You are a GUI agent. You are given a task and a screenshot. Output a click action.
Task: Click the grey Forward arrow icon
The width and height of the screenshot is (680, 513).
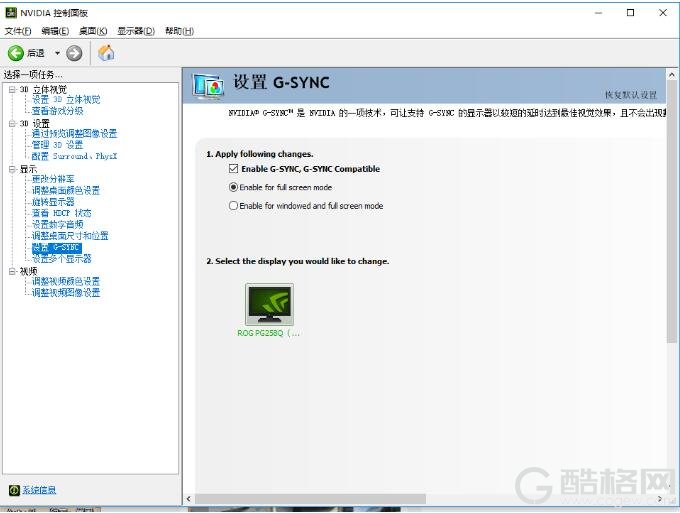[74, 53]
